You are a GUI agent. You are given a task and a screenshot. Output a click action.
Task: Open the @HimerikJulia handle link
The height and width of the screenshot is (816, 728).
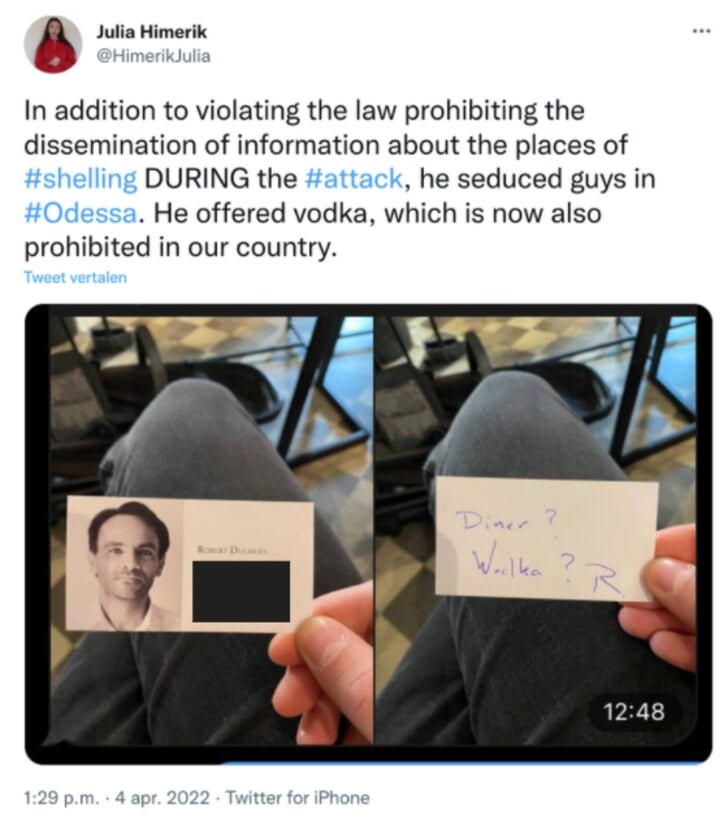click(x=154, y=56)
